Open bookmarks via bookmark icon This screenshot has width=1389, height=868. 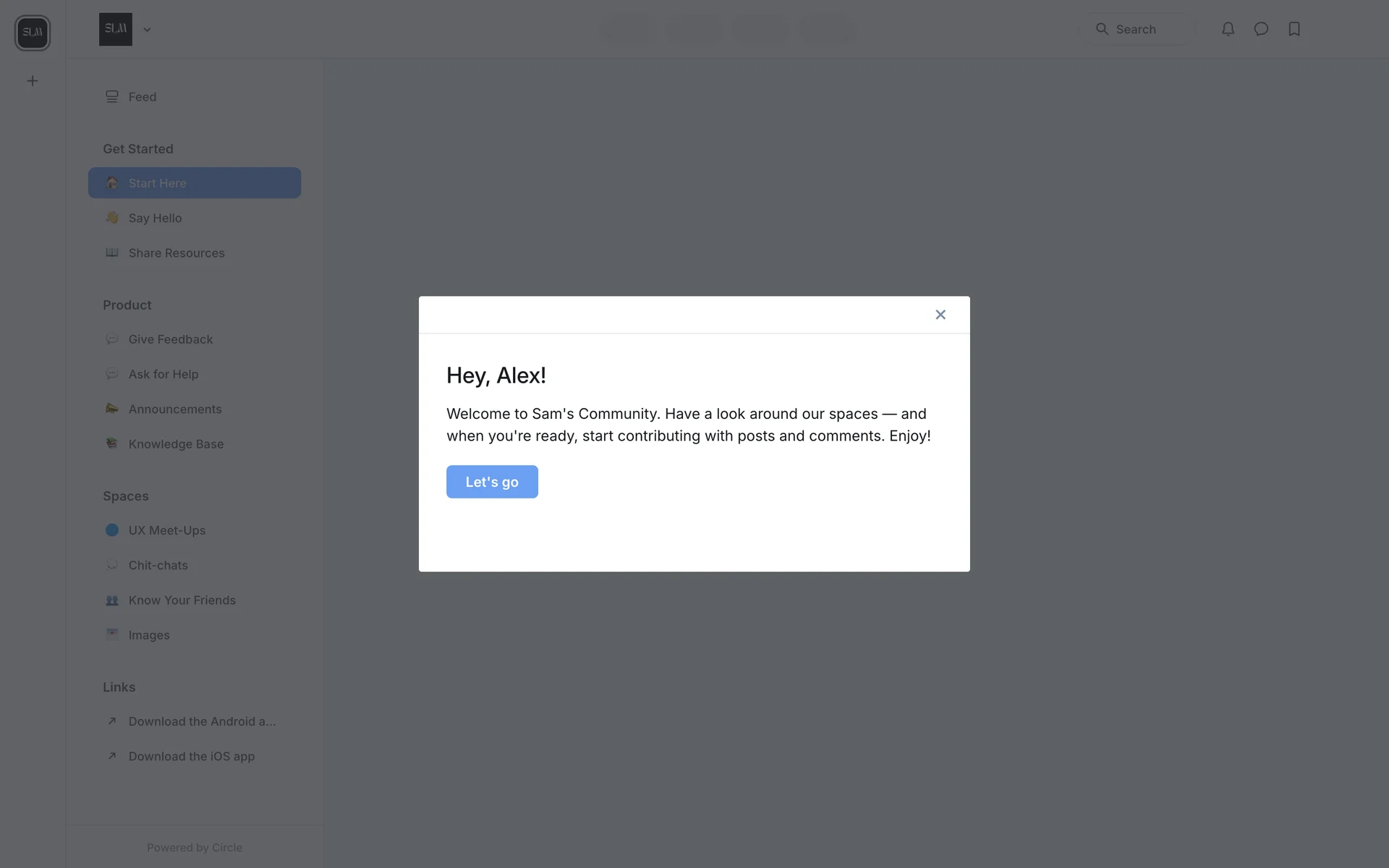pos(1294,29)
